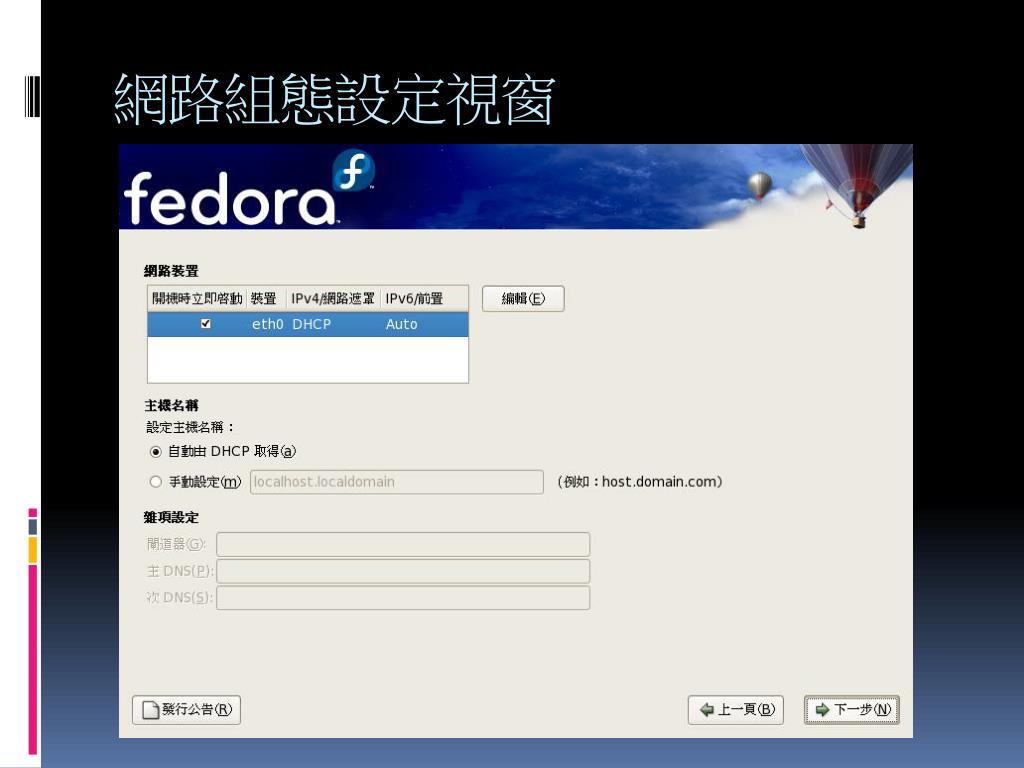This screenshot has width=1024, height=768.
Task: Click the release notes document icon
Action: (151, 710)
